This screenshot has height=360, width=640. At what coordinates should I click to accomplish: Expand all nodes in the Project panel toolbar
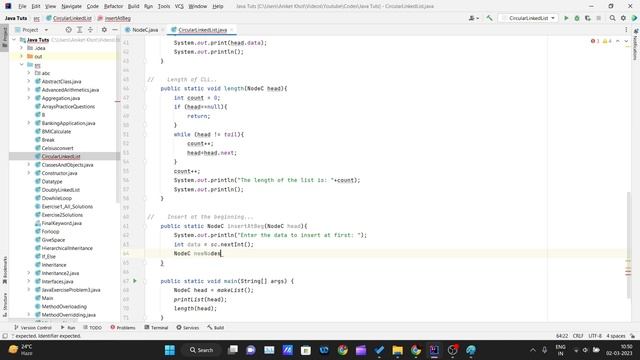pyautogui.click(x=80, y=30)
